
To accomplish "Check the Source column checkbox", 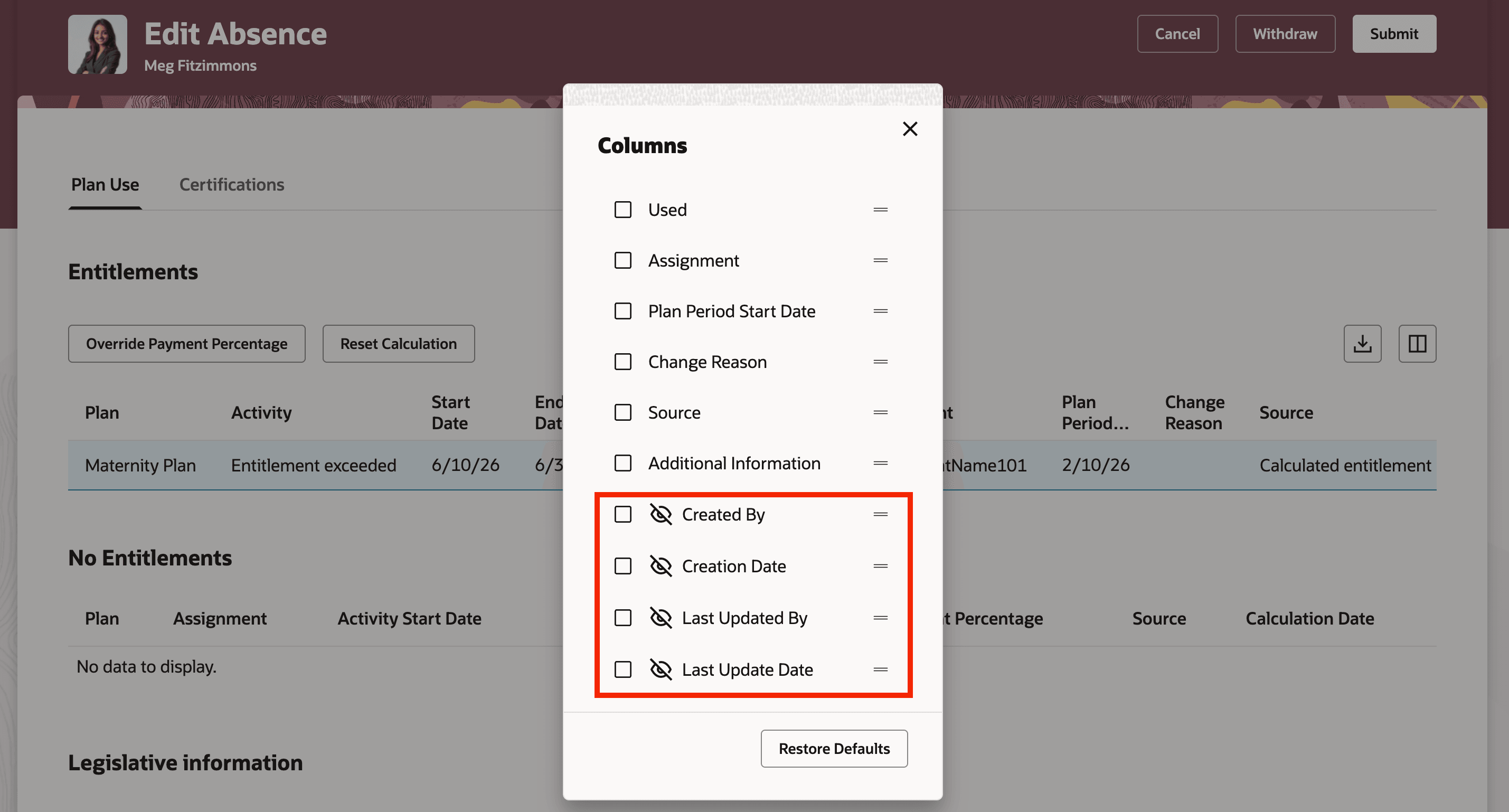I will (622, 412).
